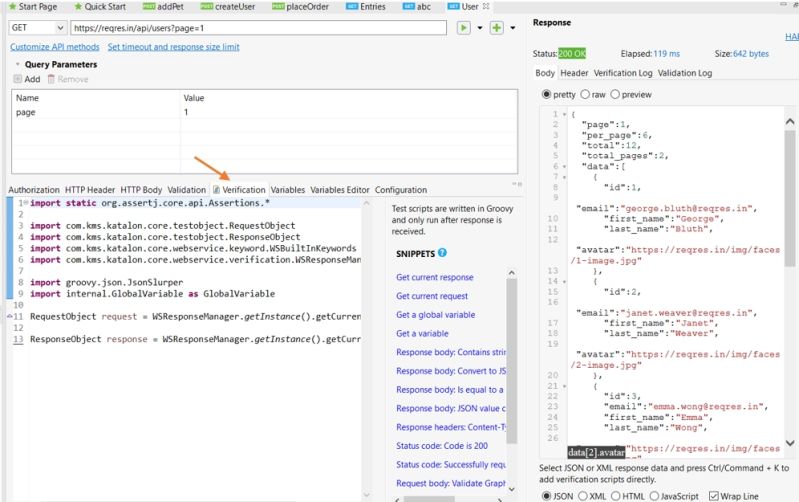Switch to the HTTP Body tab
The width and height of the screenshot is (799, 502).
(x=141, y=190)
